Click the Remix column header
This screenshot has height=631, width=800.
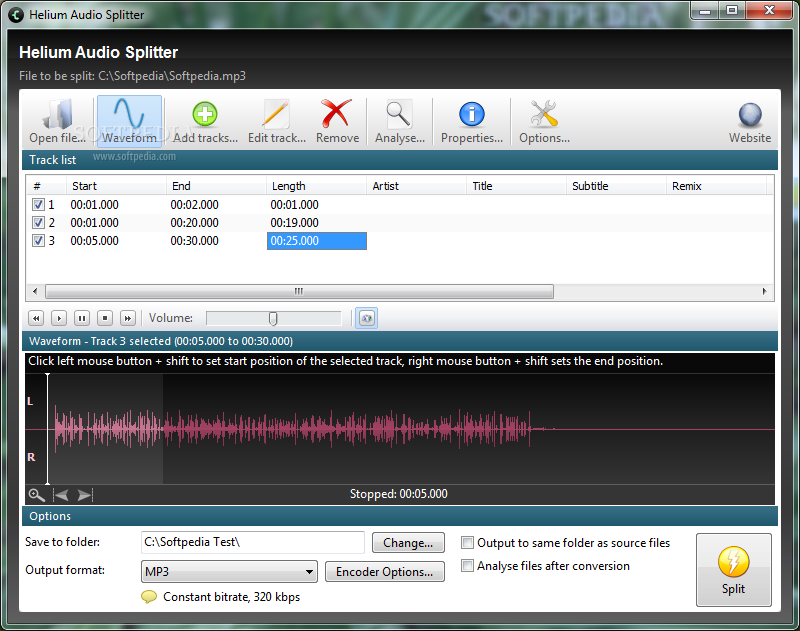pos(716,186)
